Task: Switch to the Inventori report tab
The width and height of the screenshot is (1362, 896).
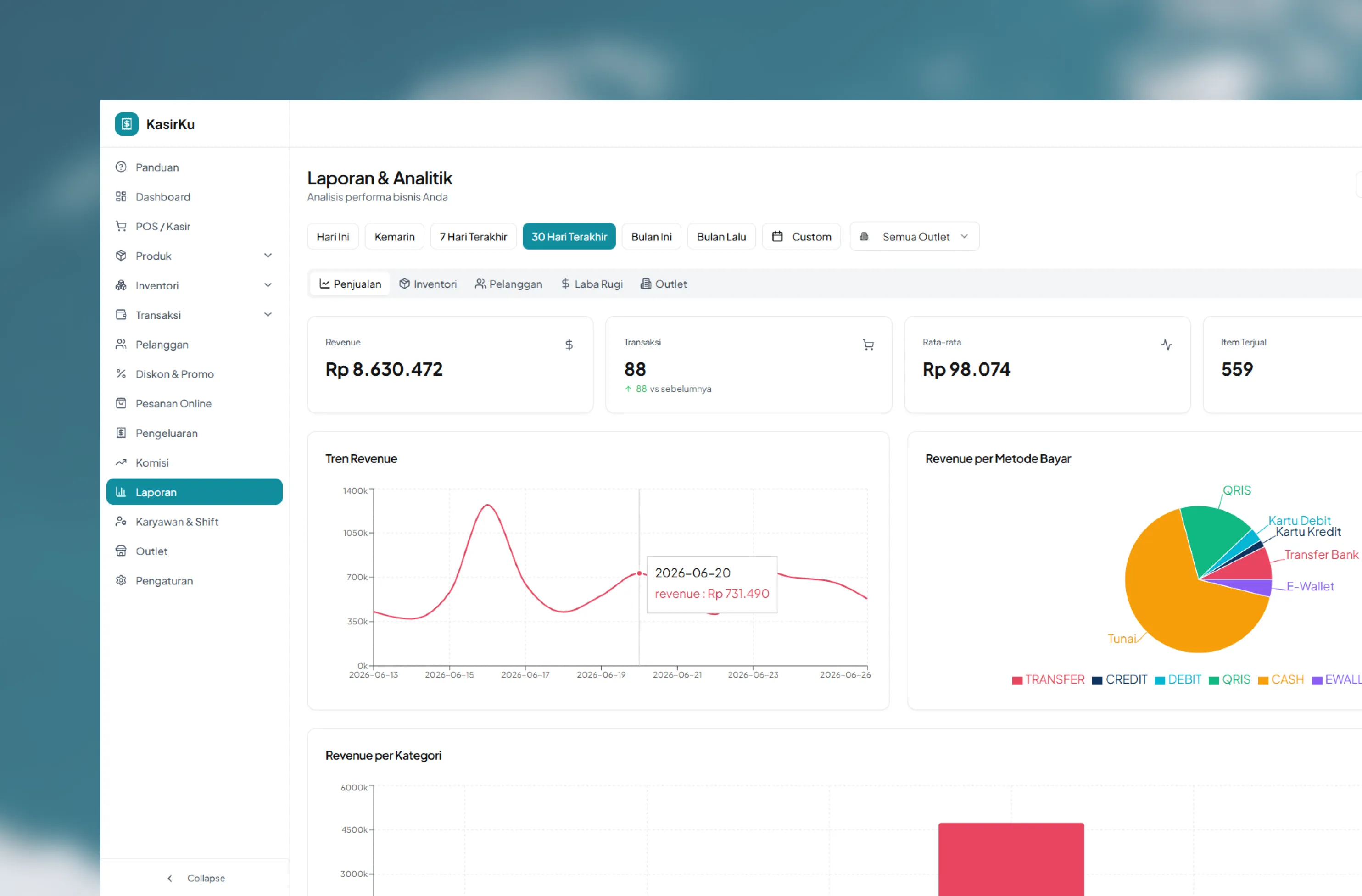Action: [x=428, y=284]
